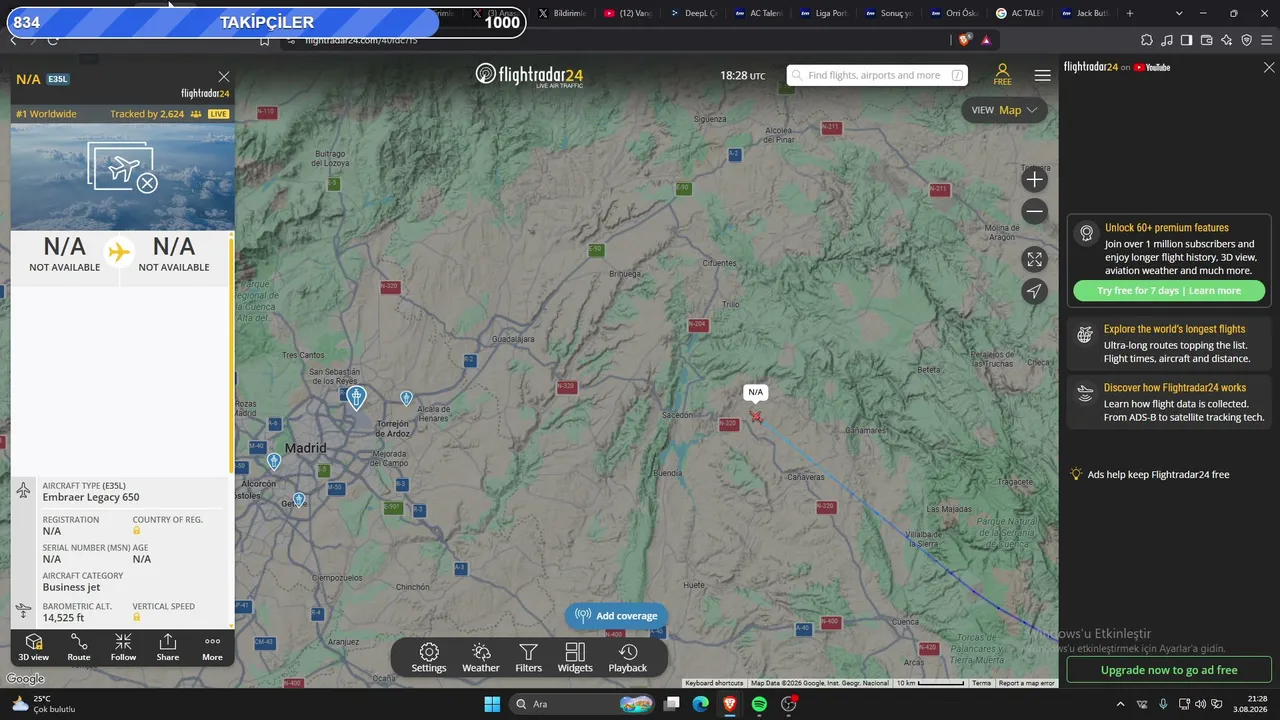This screenshot has width=1280, height=720.
Task: Click the locked Country of Reg. padlock
Action: [137, 531]
